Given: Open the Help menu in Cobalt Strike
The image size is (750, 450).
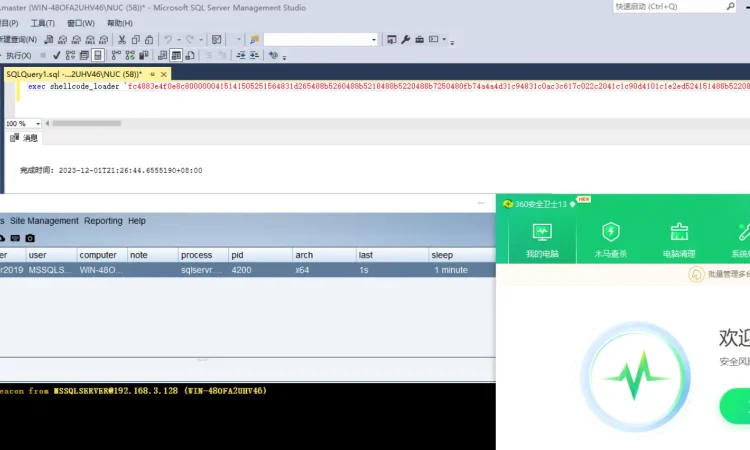Looking at the screenshot, I should tap(137, 221).
